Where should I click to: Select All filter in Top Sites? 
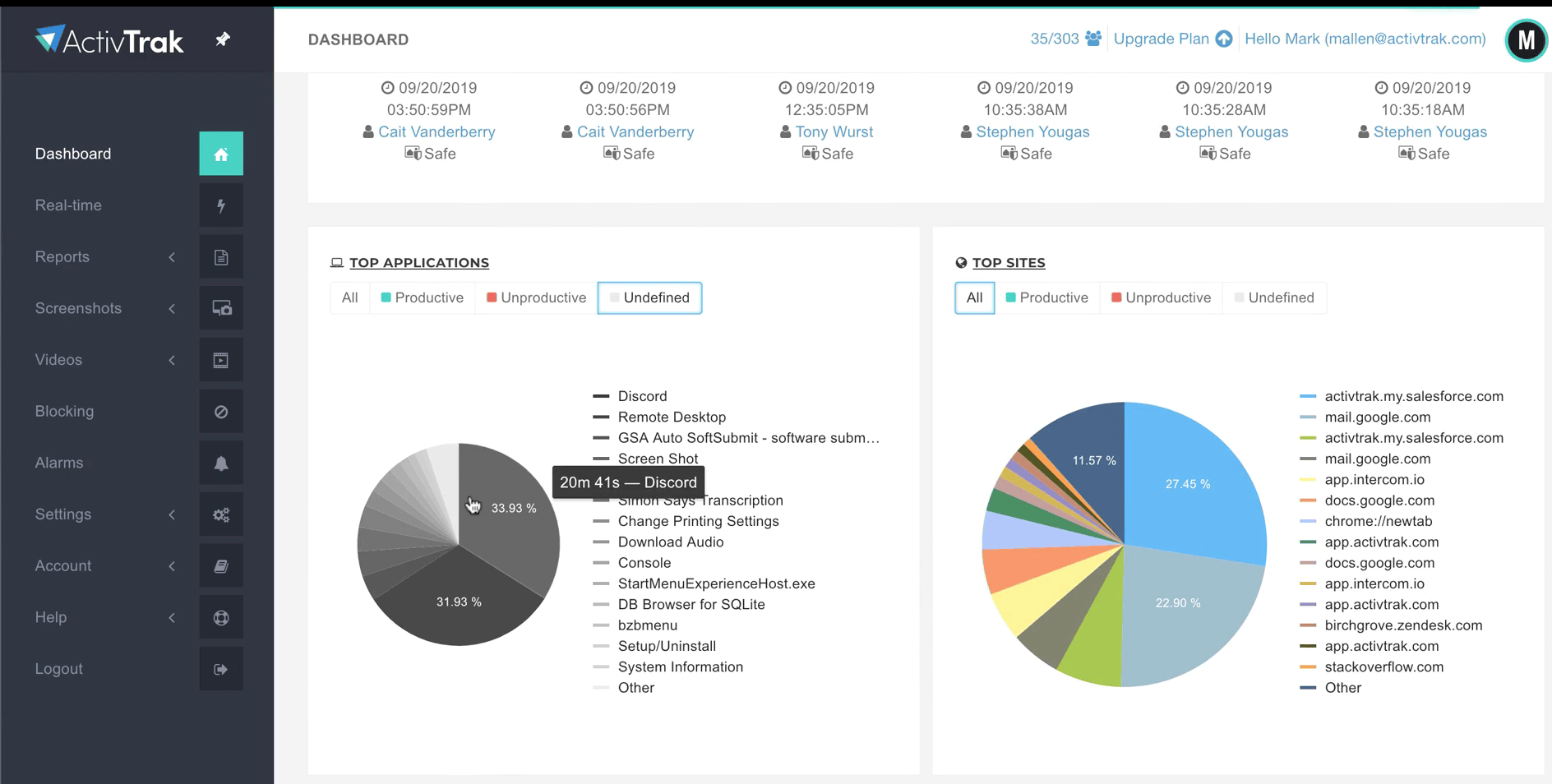975,297
